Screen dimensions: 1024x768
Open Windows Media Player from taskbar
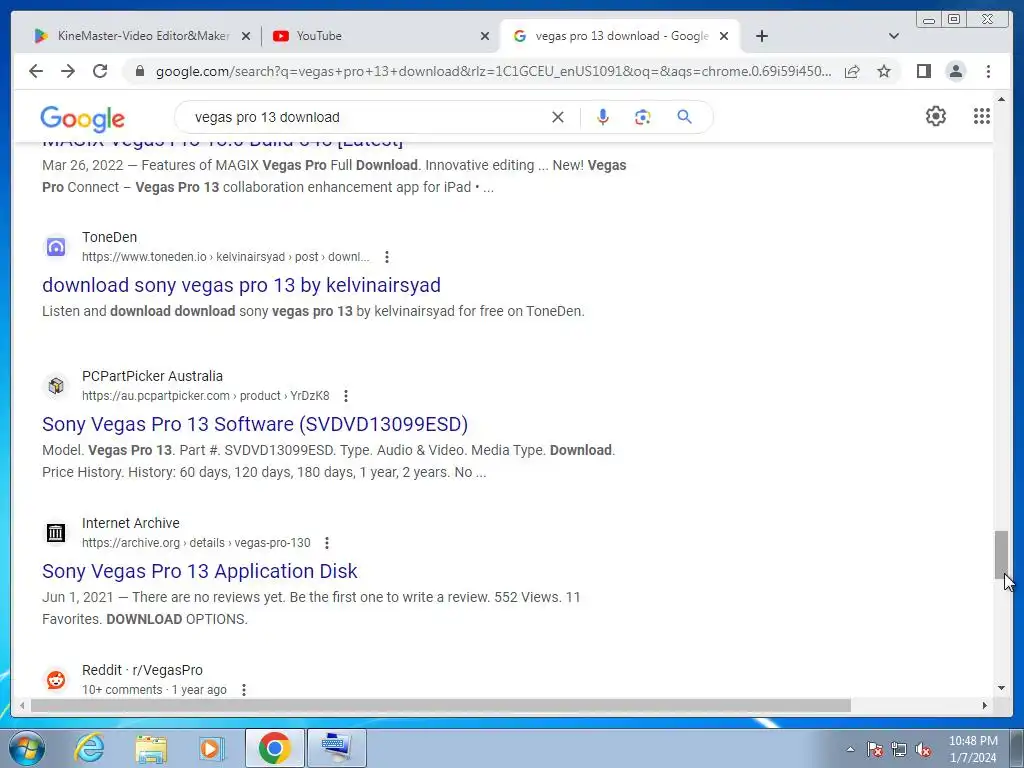(x=211, y=748)
